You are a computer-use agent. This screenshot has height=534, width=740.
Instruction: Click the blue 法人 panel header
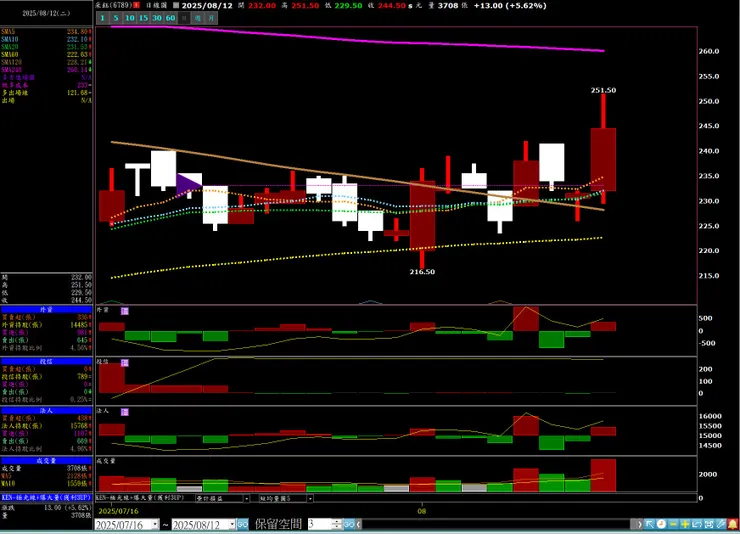46,411
